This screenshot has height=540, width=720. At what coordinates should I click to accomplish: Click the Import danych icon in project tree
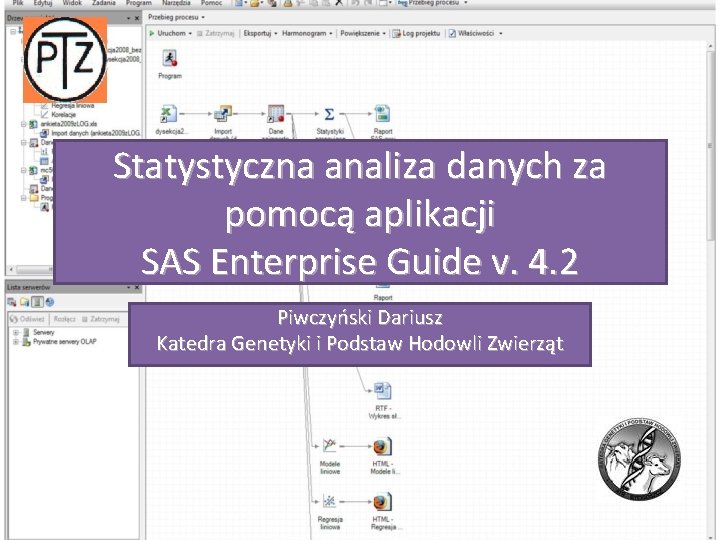click(45, 134)
